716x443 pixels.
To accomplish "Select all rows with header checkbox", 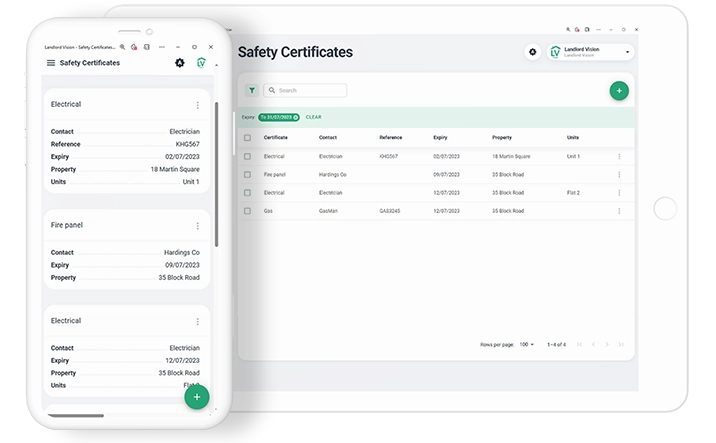I will pos(247,137).
